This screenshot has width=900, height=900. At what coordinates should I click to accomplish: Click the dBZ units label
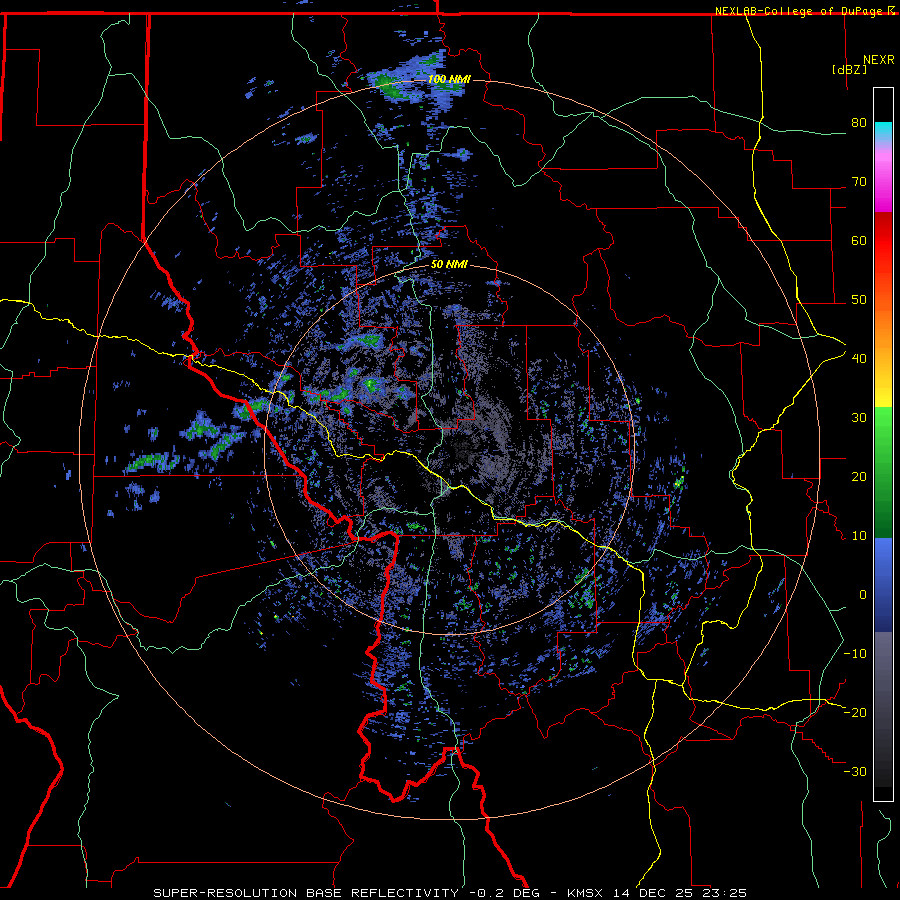[850, 69]
